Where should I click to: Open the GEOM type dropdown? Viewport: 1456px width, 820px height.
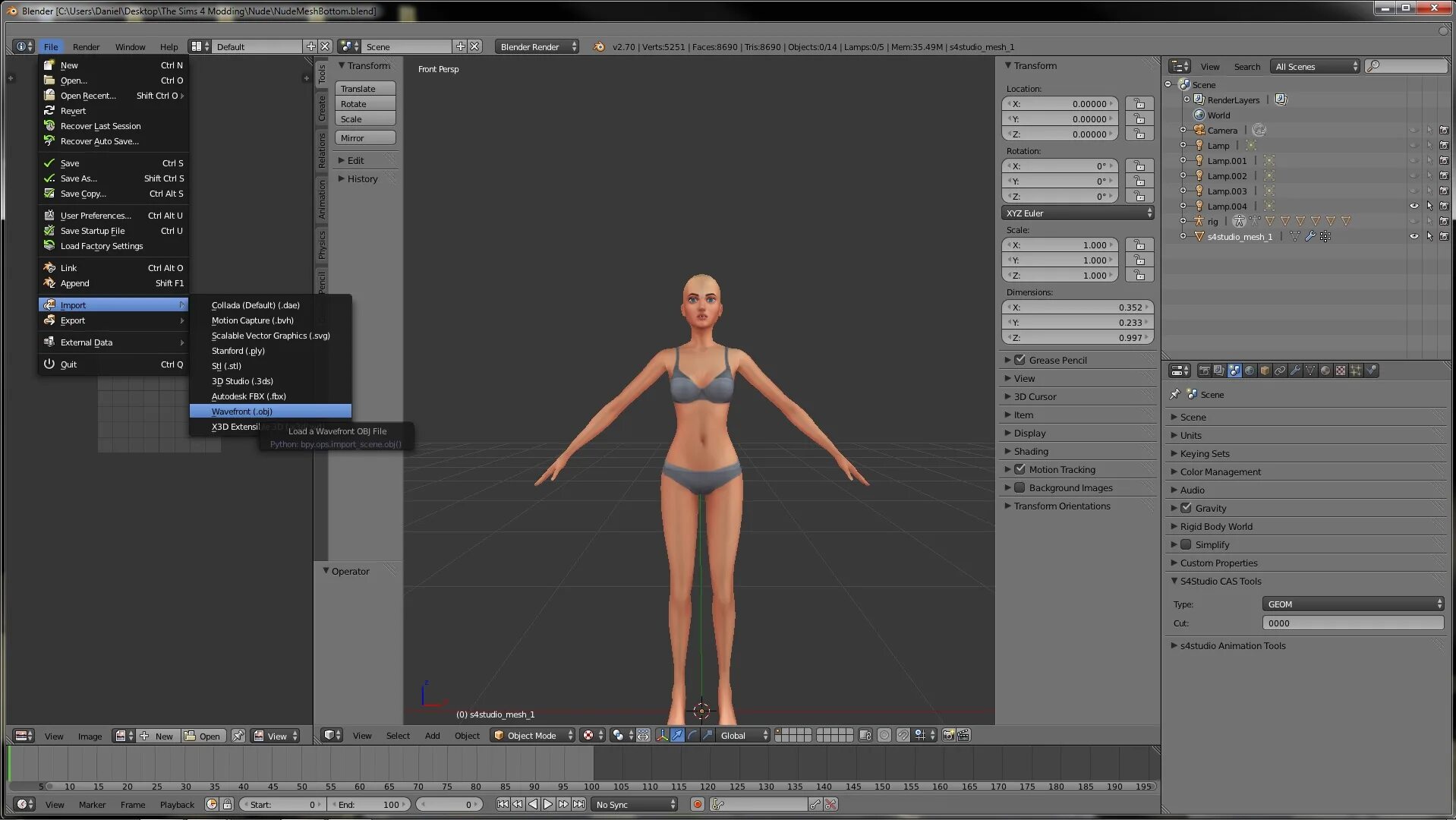1353,604
